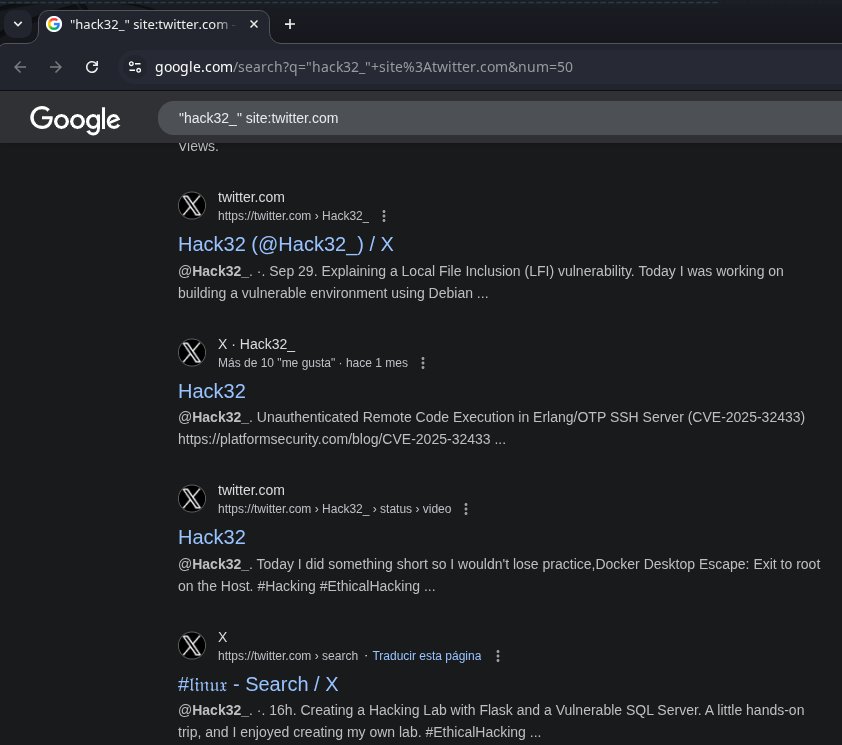This screenshot has width=842, height=745.
Task: Click X logo beside Docker Desktop Escape result
Action: pyautogui.click(x=192, y=498)
